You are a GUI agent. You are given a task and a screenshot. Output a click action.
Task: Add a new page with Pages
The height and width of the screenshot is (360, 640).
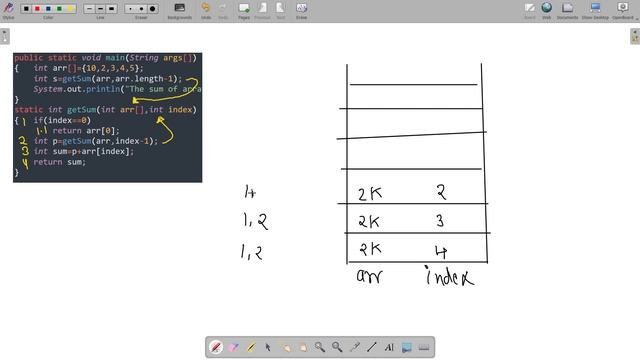coord(244,10)
